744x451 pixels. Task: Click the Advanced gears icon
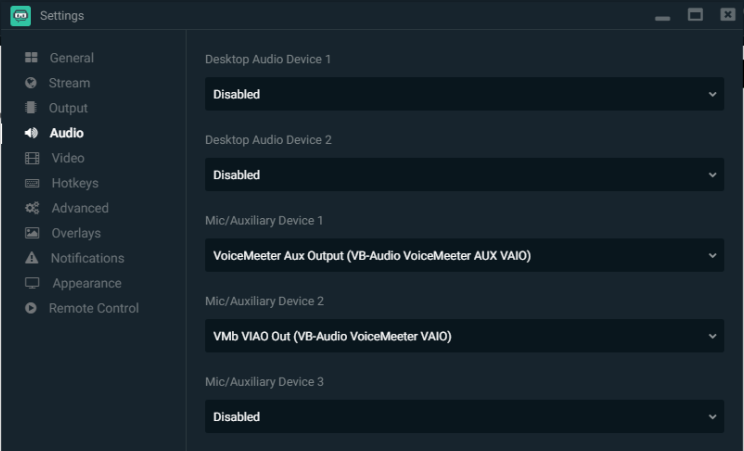pos(31,208)
